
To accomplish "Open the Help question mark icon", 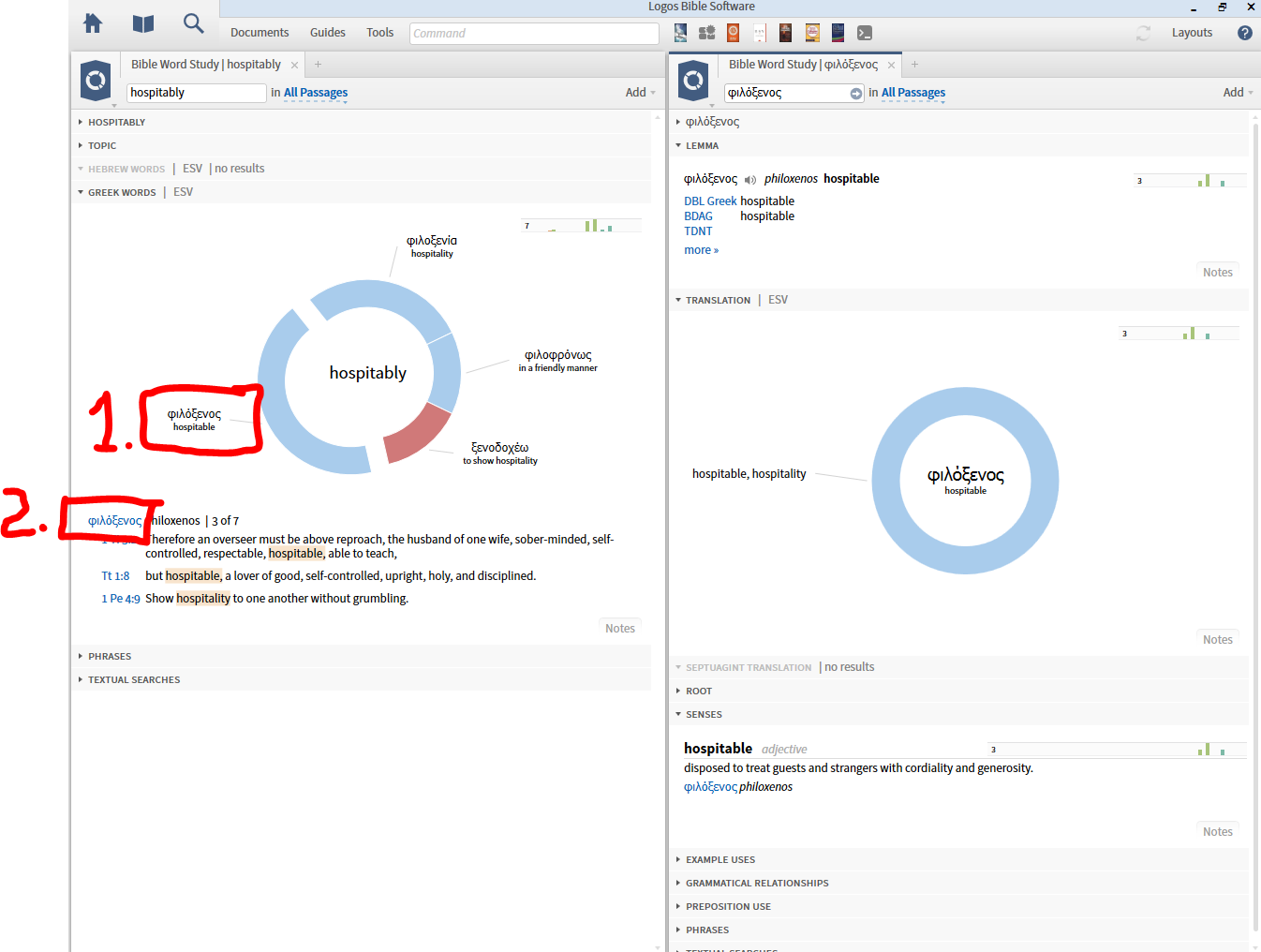I will pos(1245,33).
